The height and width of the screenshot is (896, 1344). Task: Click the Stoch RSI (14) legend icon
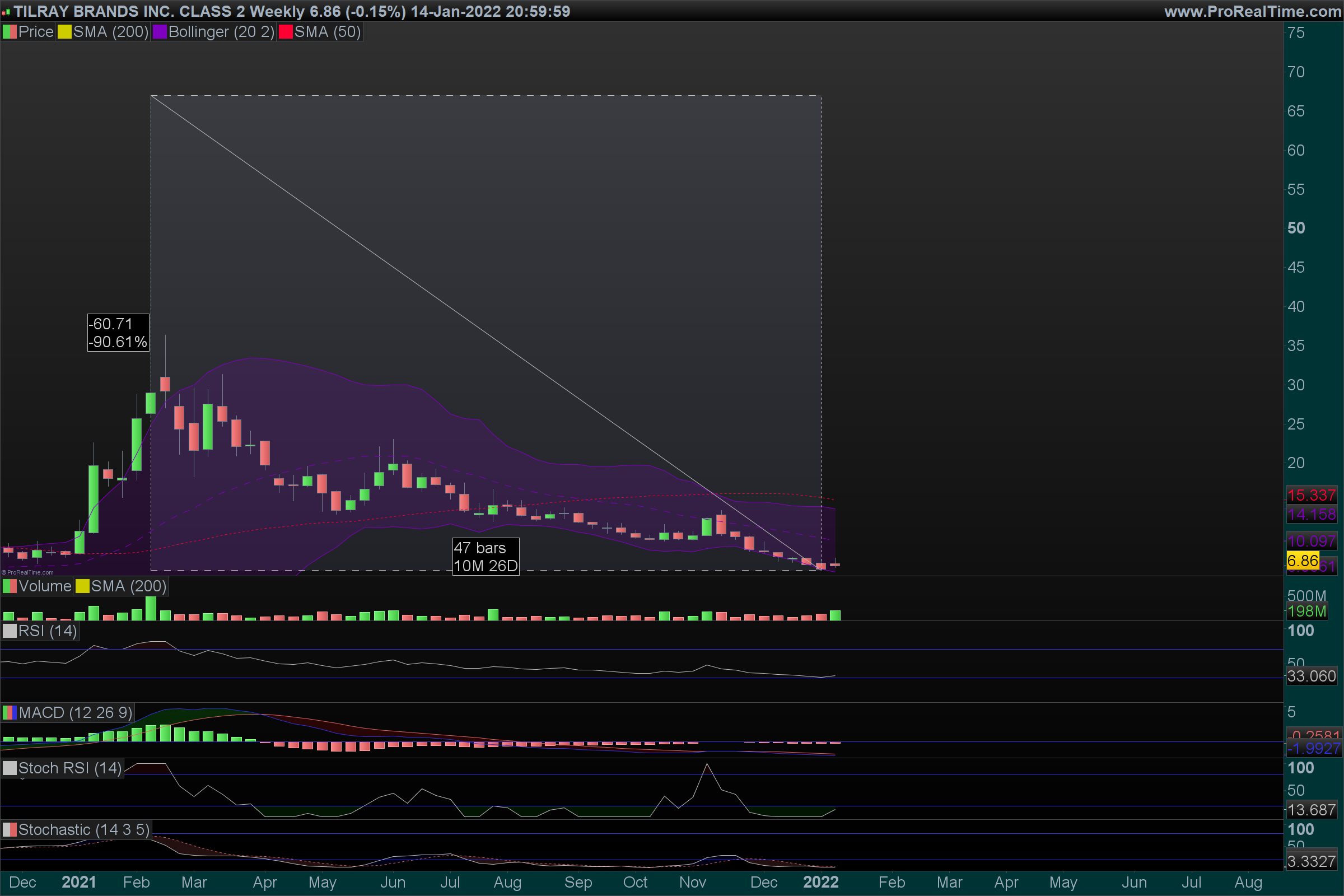[x=10, y=768]
